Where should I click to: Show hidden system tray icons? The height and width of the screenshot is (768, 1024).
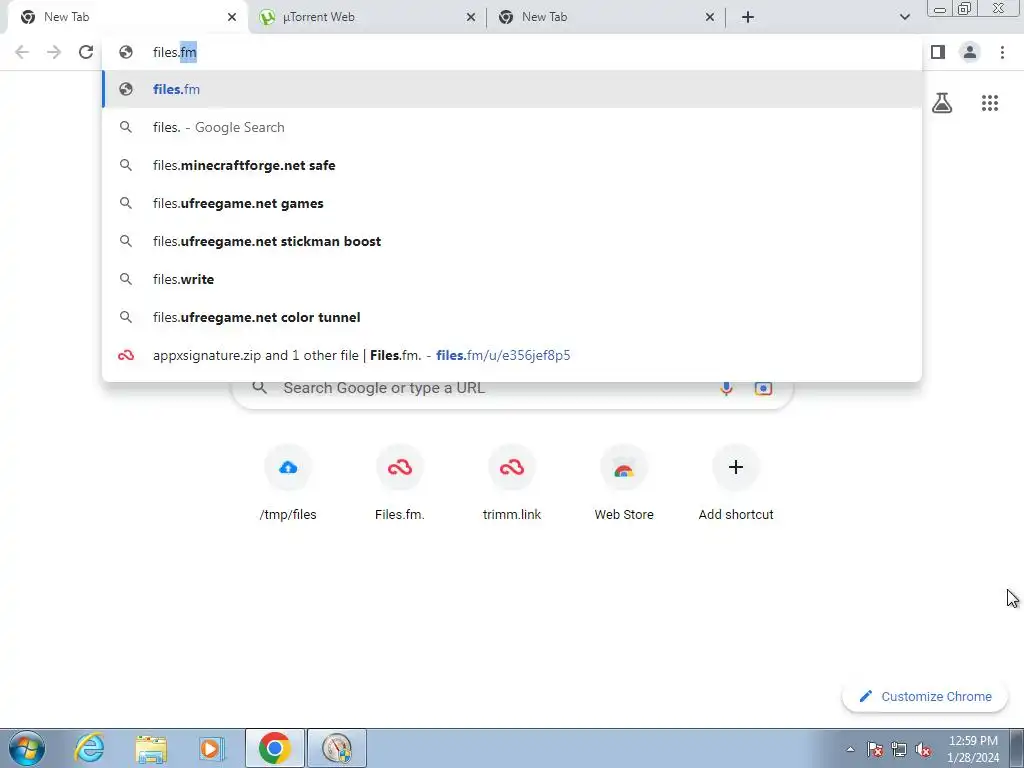tap(850, 749)
